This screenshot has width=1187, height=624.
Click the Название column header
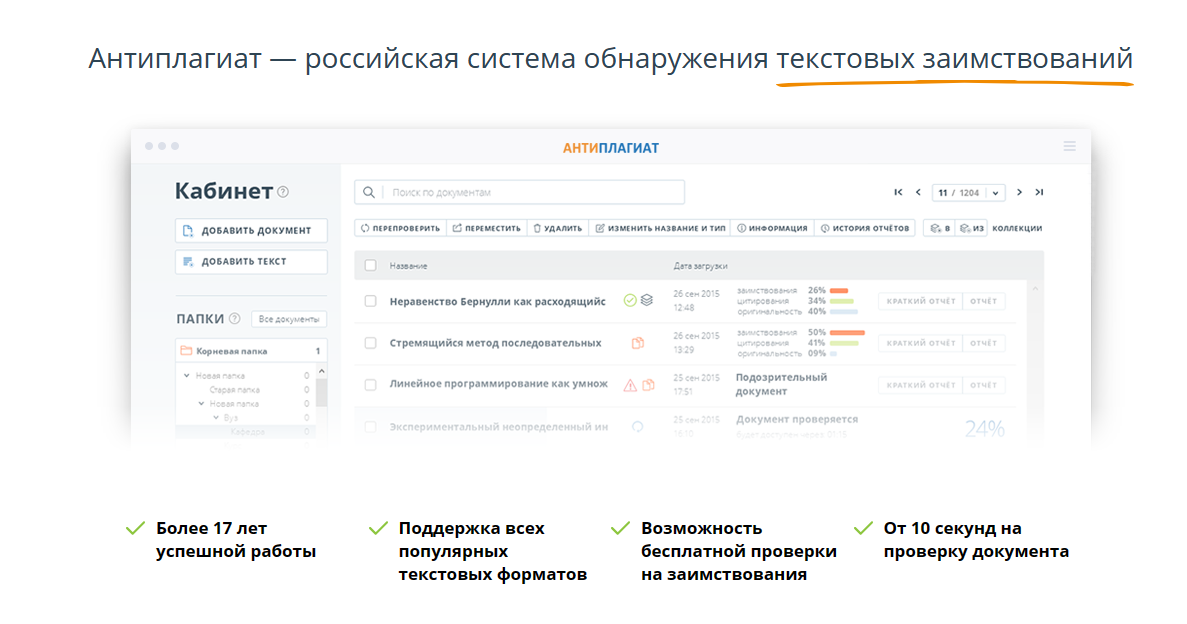tap(408, 266)
